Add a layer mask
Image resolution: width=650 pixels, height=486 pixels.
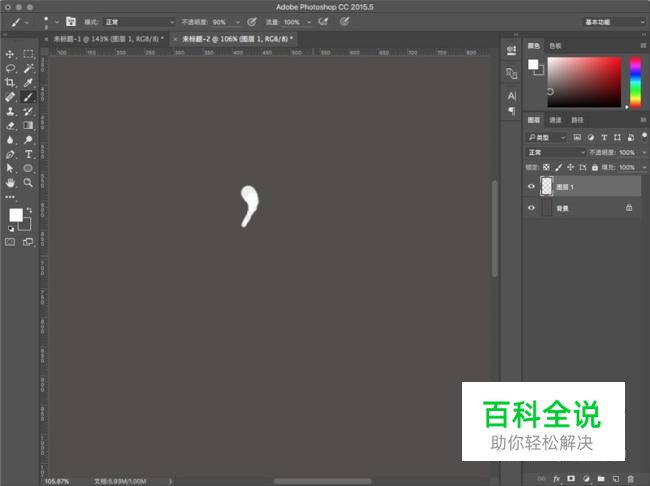(571, 479)
